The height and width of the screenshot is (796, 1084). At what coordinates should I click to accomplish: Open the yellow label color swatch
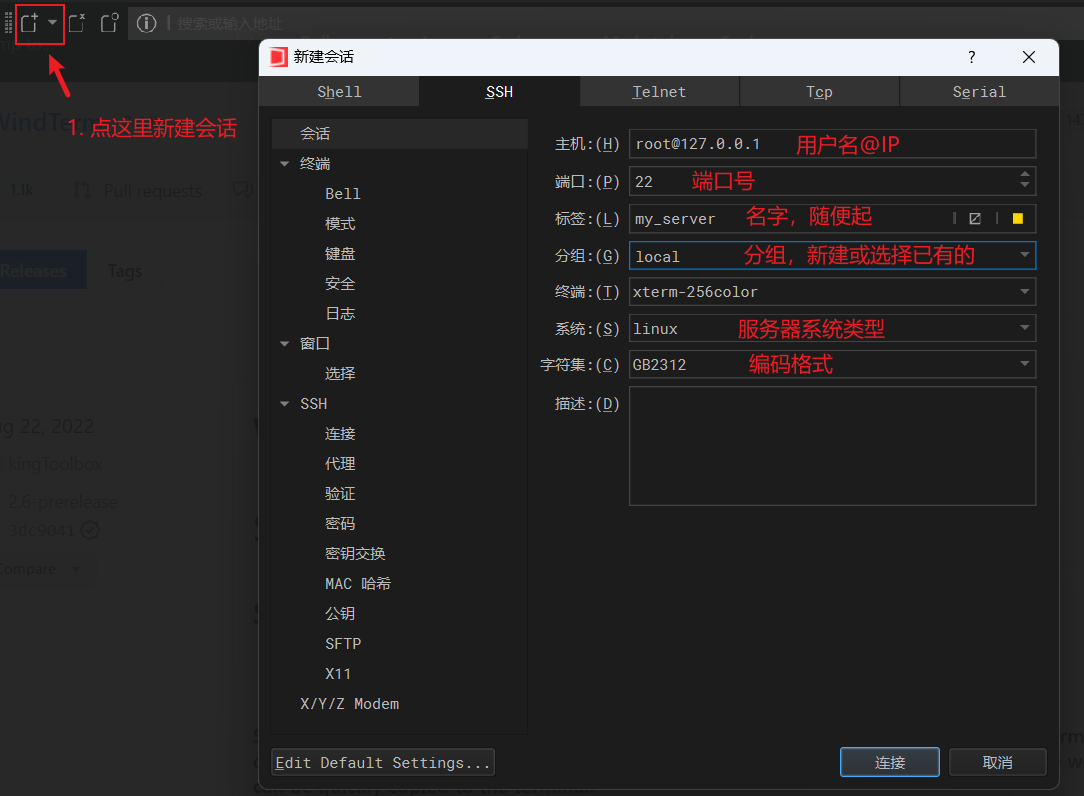1018,219
